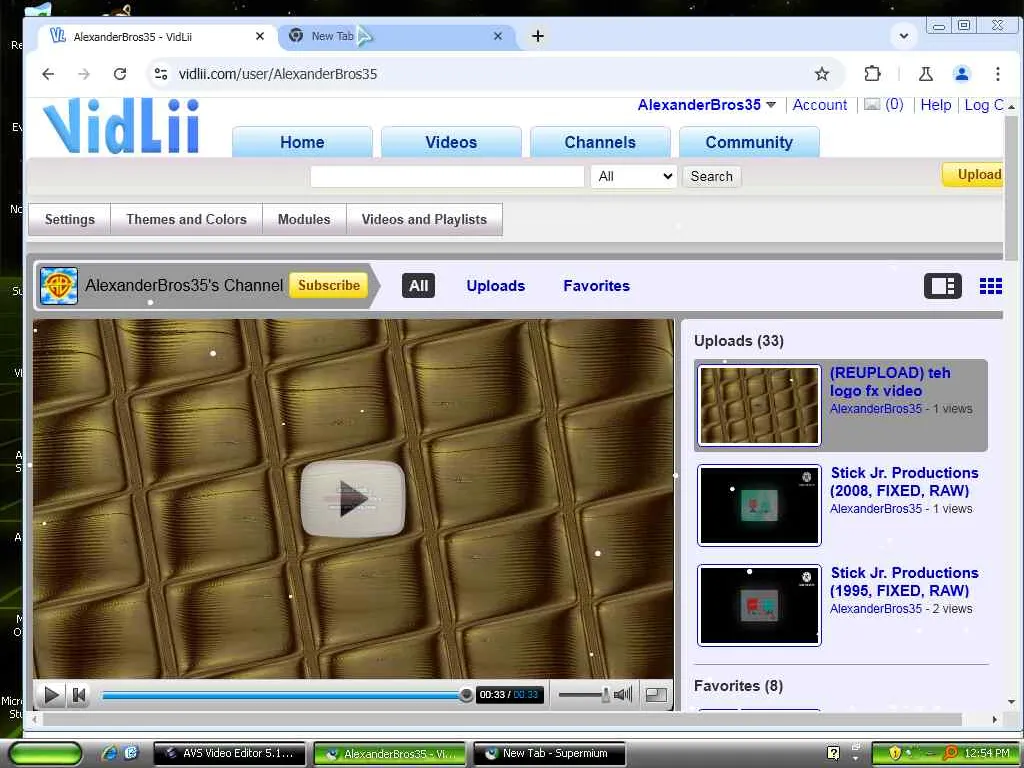Viewport: 1024px width, 768px height.
Task: Click Stick Jr. Productions (2008, FIXED, RAW) title
Action: (x=904, y=481)
